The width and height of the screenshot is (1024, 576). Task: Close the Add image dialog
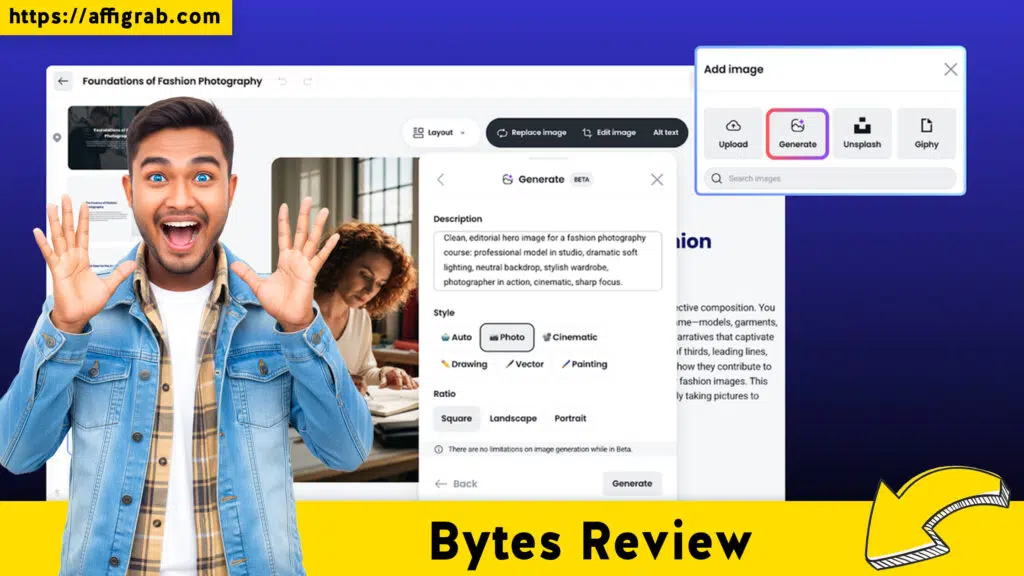950,69
